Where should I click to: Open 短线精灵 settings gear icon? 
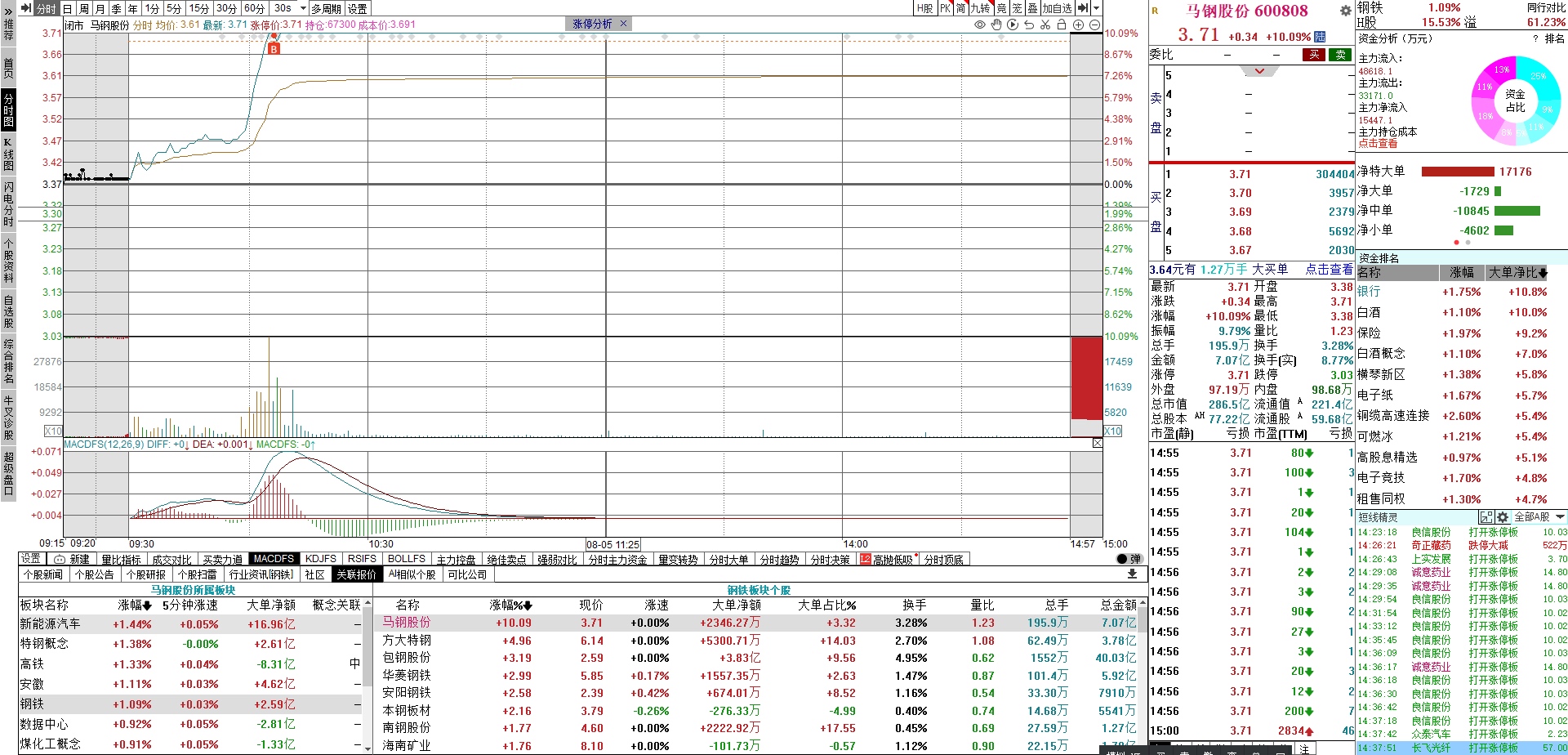click(x=1503, y=517)
